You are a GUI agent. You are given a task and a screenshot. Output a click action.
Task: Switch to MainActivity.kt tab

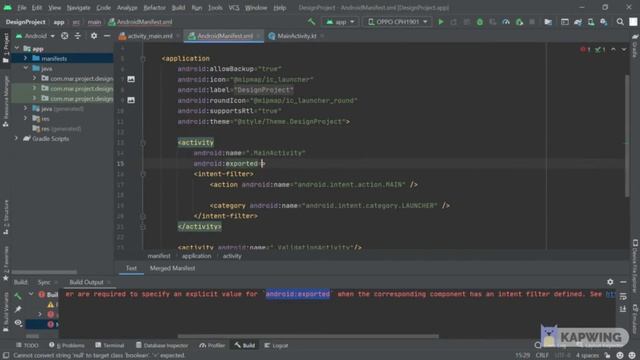[x=296, y=36]
